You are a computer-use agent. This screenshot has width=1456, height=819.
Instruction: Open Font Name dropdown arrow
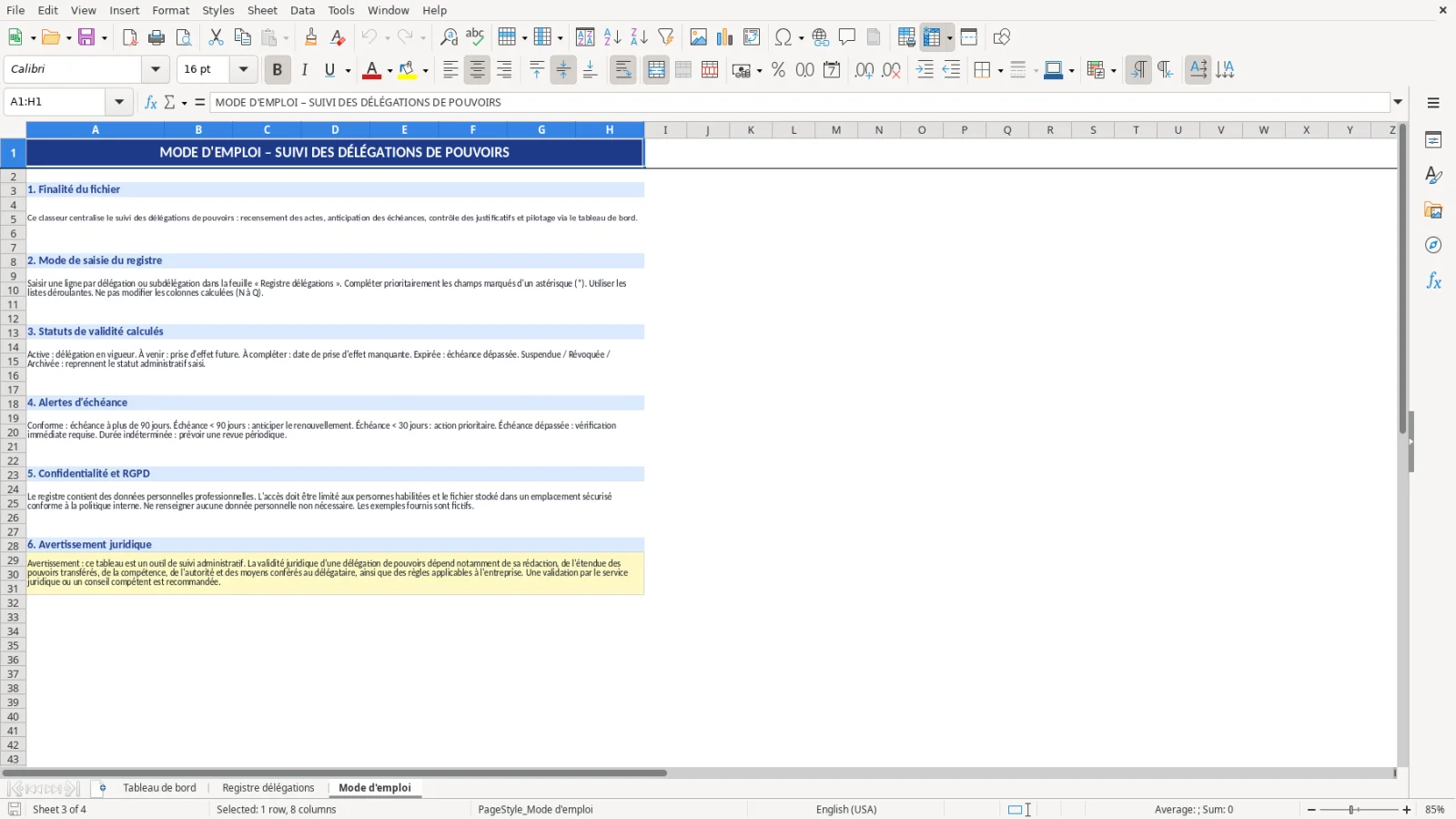pos(156,69)
